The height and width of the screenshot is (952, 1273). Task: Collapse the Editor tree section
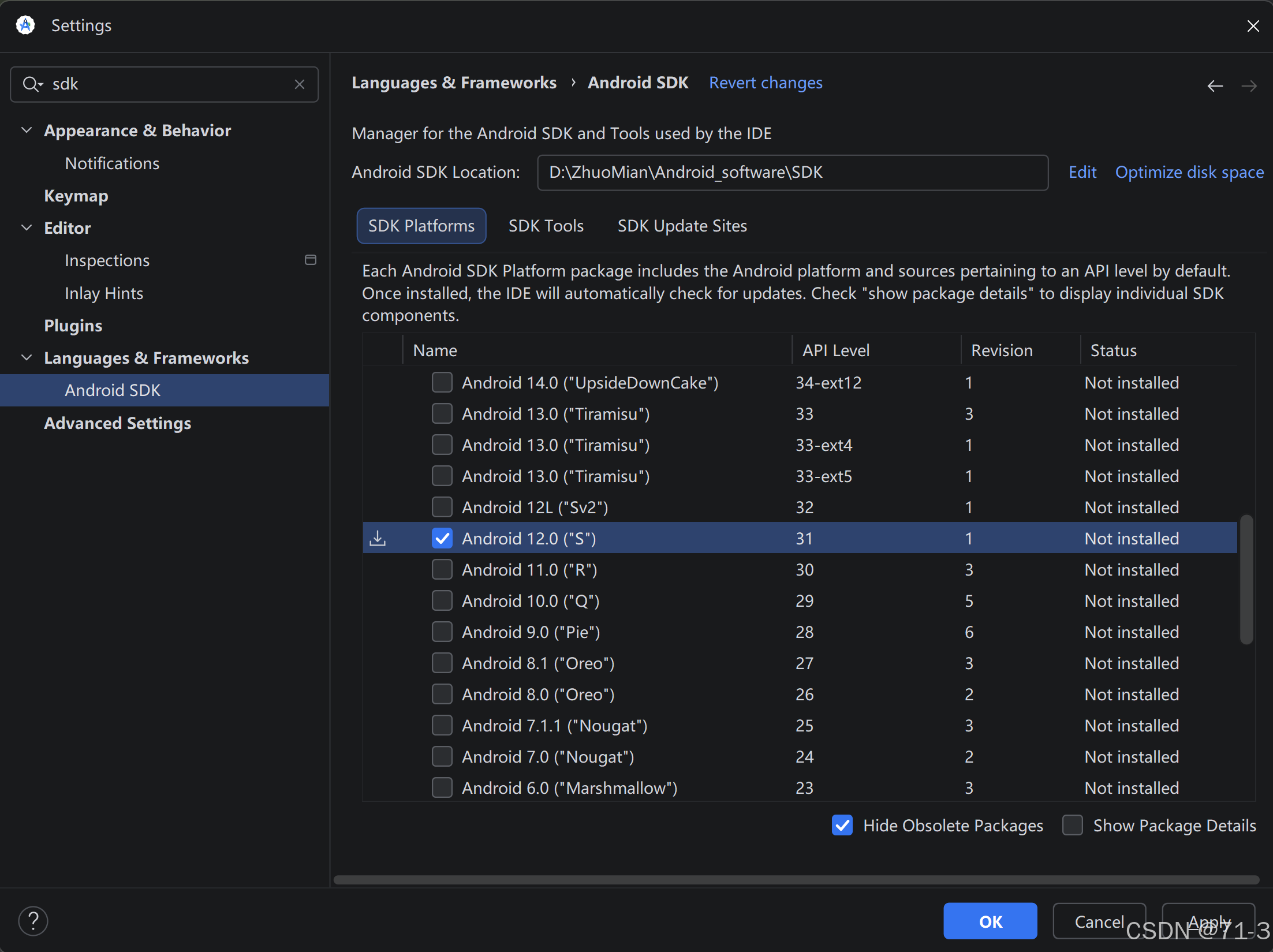[x=27, y=228]
